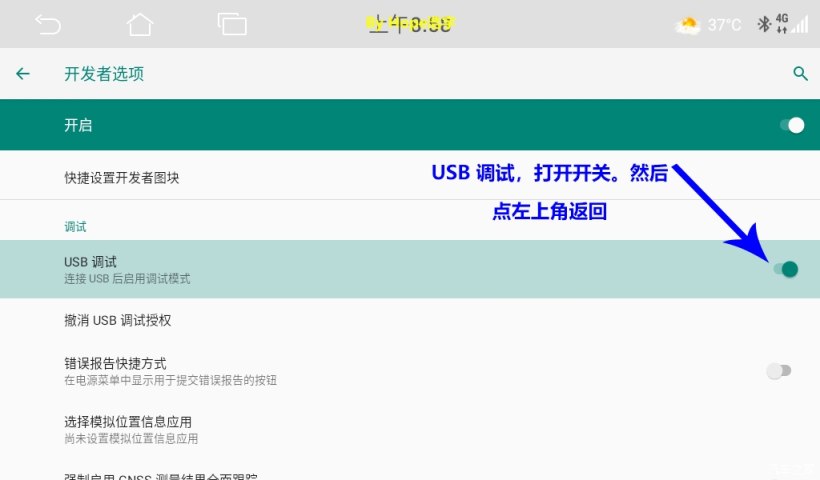
Task: Tap 在电源菜单中显示用于提交错误报告的按钮 description
Action: click(170, 380)
